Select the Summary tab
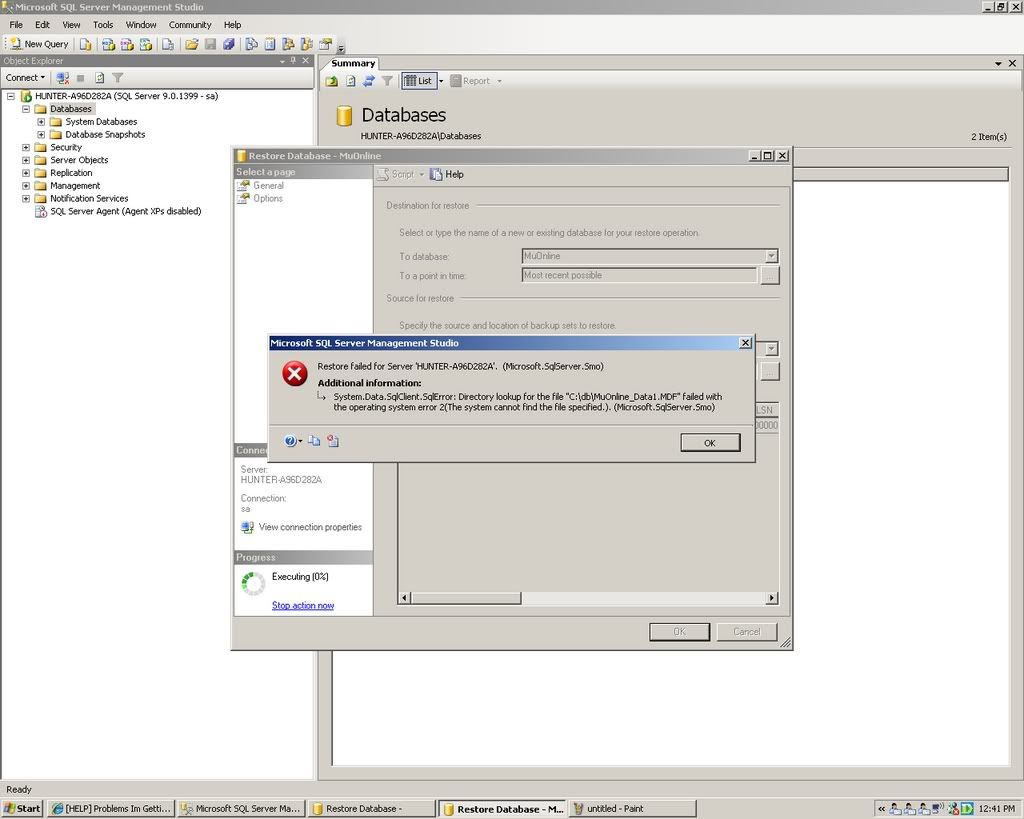1024x819 pixels. click(x=353, y=63)
